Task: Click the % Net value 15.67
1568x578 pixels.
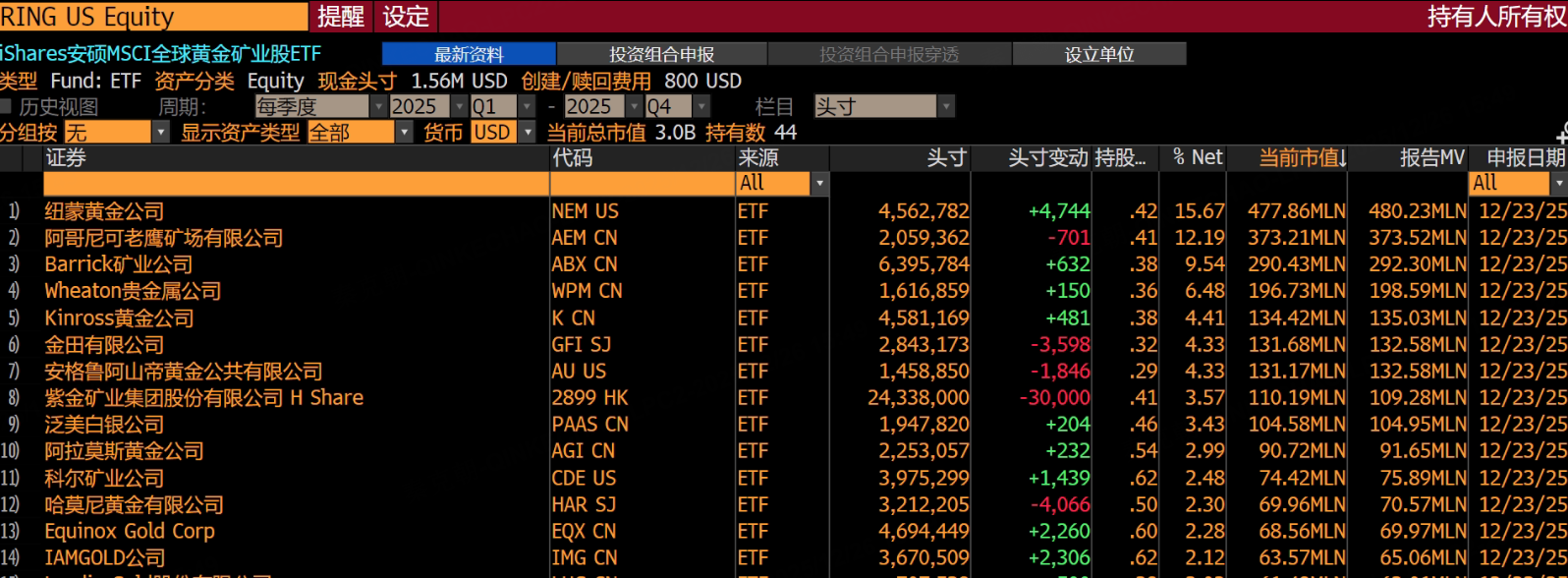Action: 1200,211
